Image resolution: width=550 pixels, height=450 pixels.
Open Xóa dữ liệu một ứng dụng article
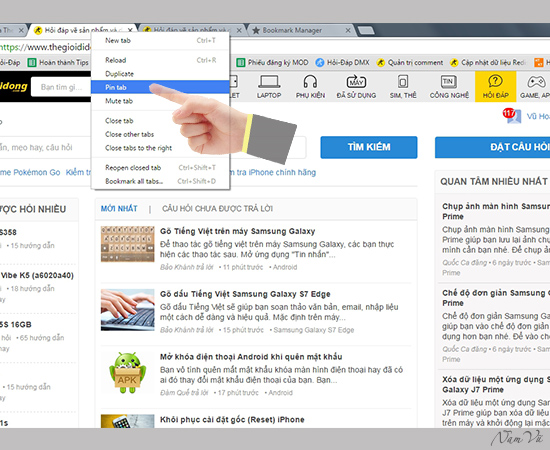click(496, 384)
